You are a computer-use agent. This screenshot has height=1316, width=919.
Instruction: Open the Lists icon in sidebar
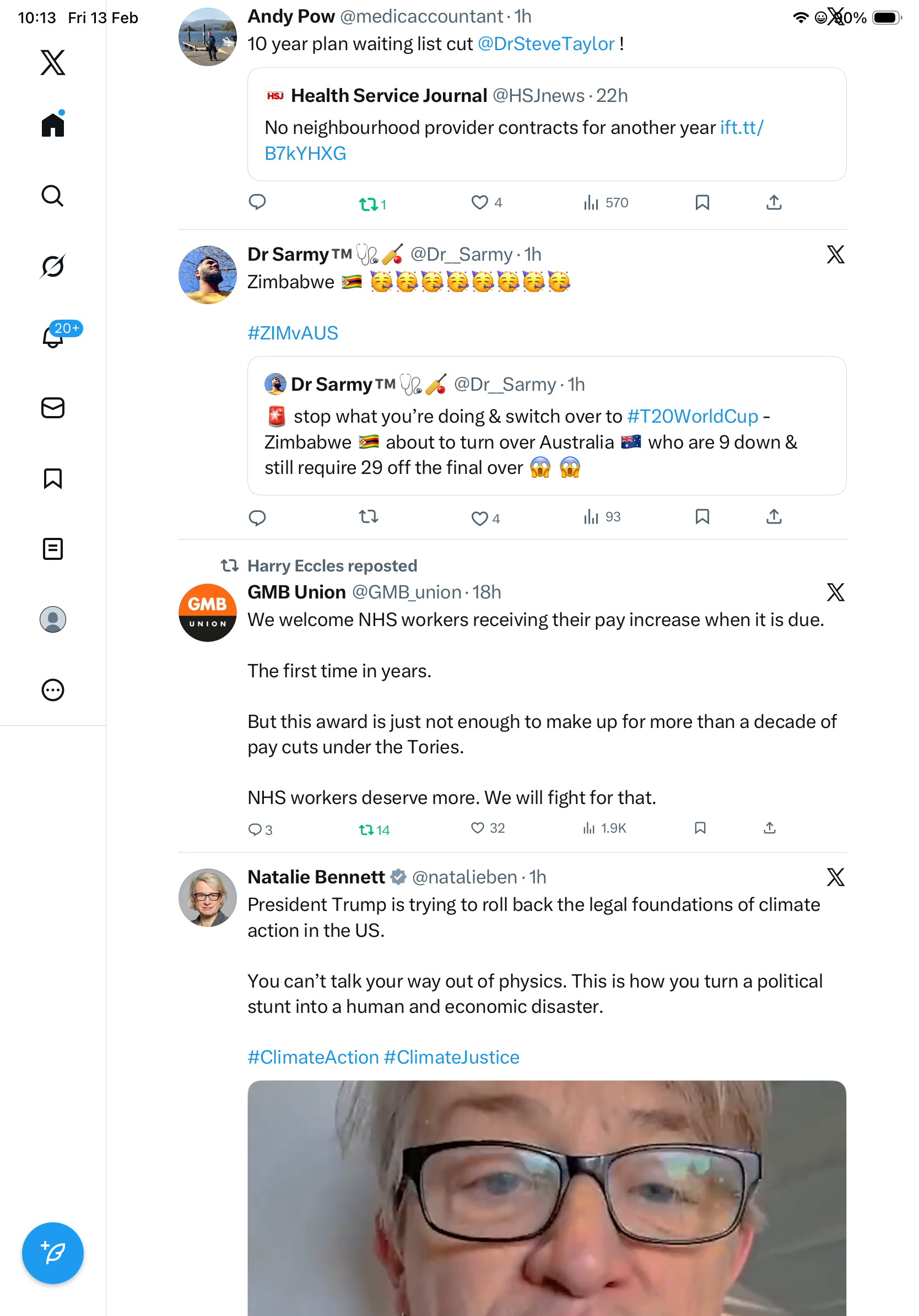click(53, 548)
